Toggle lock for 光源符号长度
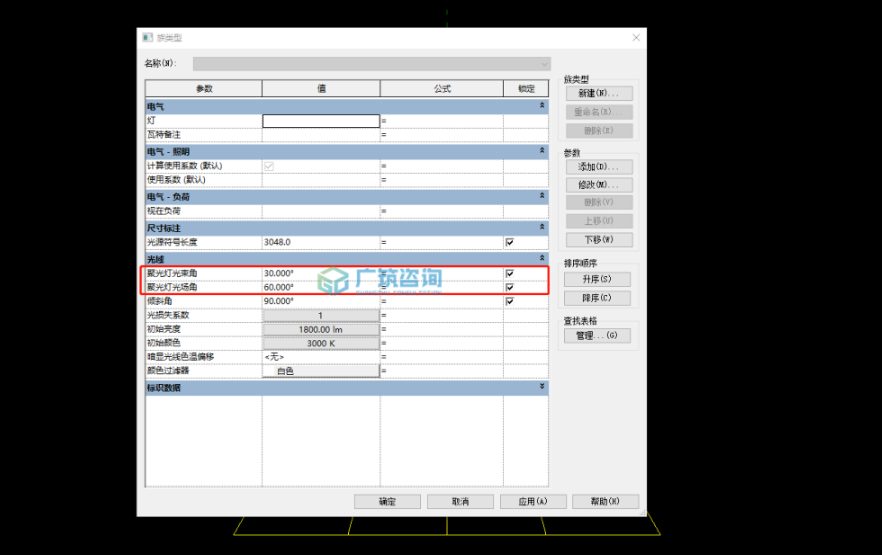This screenshot has height=555, width=882. tap(510, 242)
